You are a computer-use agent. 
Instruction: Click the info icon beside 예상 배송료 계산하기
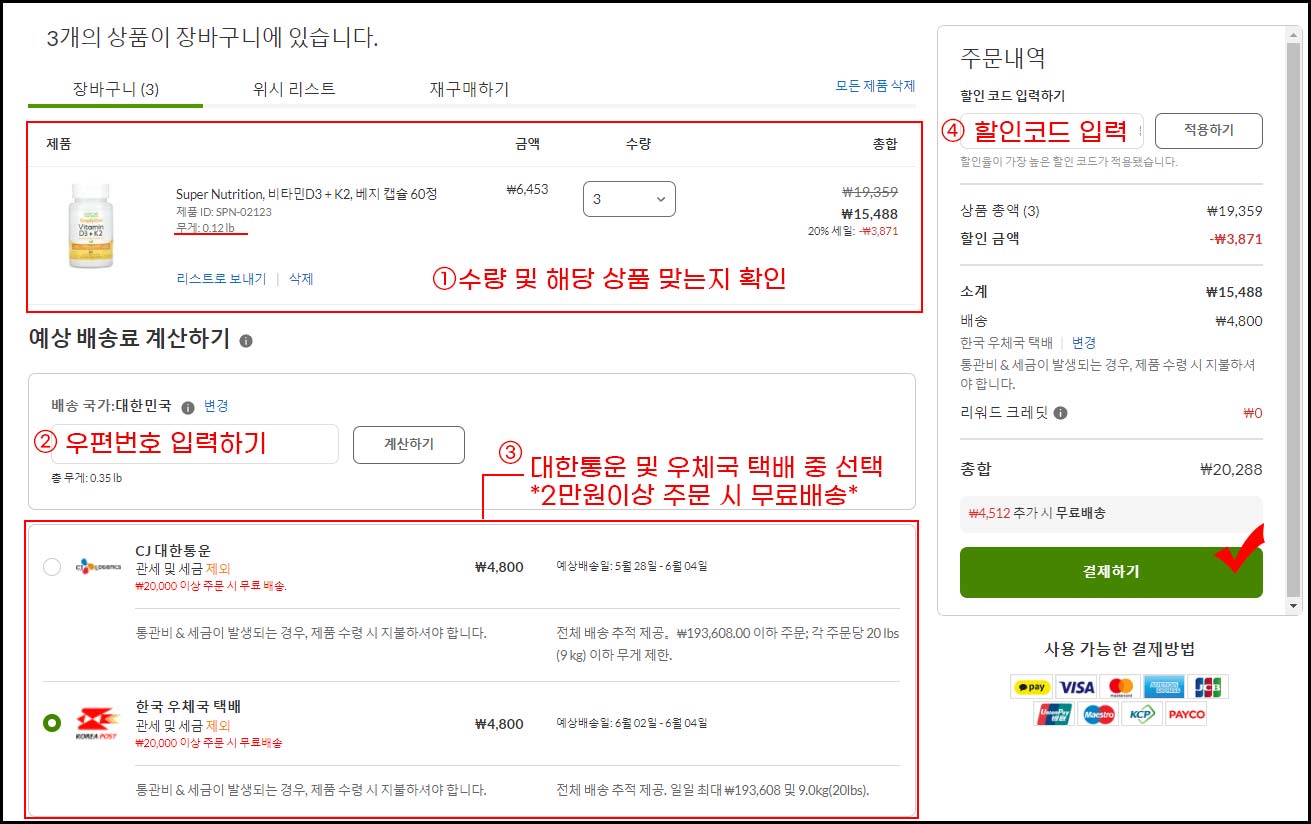click(246, 340)
